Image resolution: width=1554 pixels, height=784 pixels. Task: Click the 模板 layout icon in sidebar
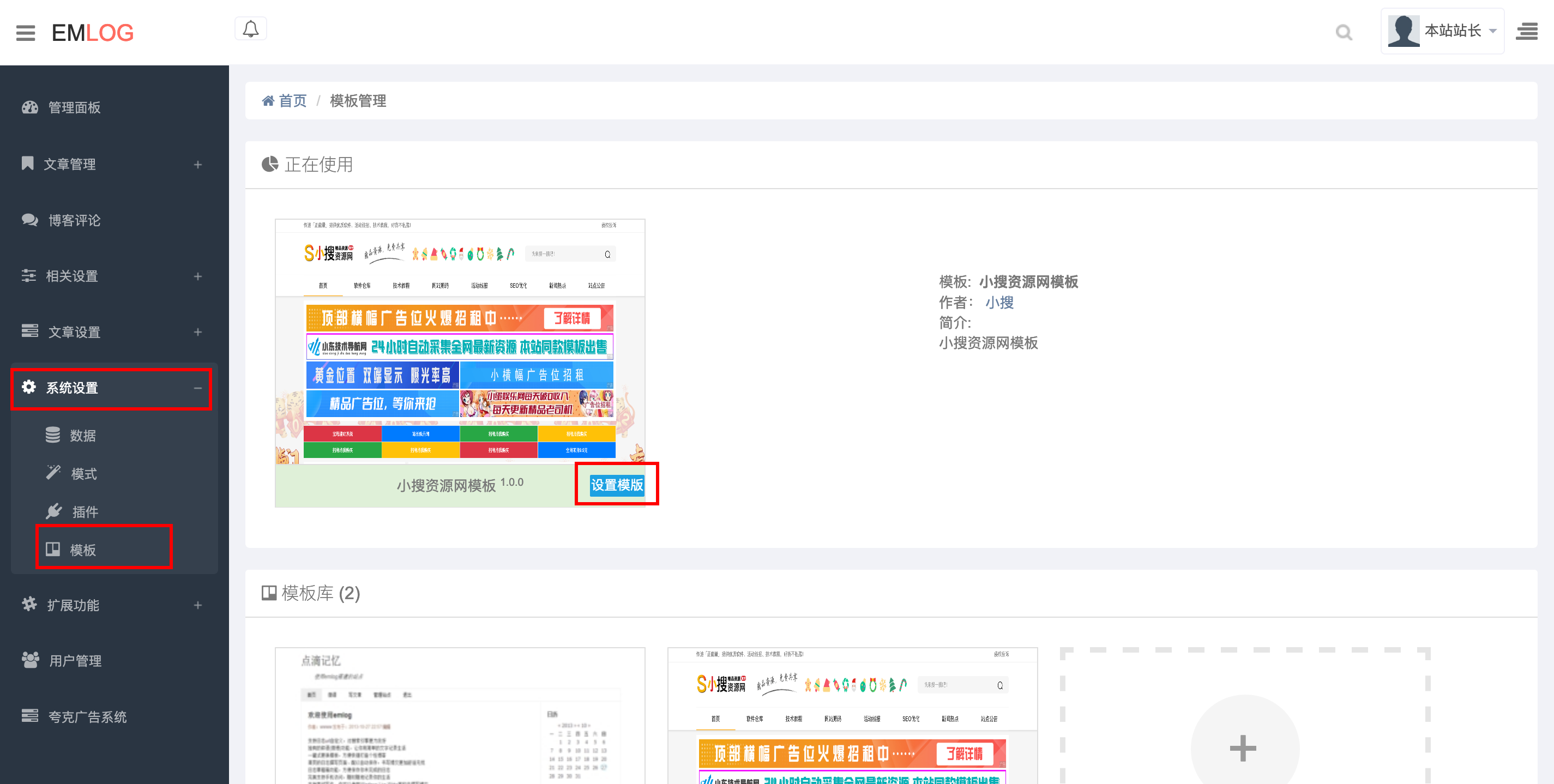point(53,549)
